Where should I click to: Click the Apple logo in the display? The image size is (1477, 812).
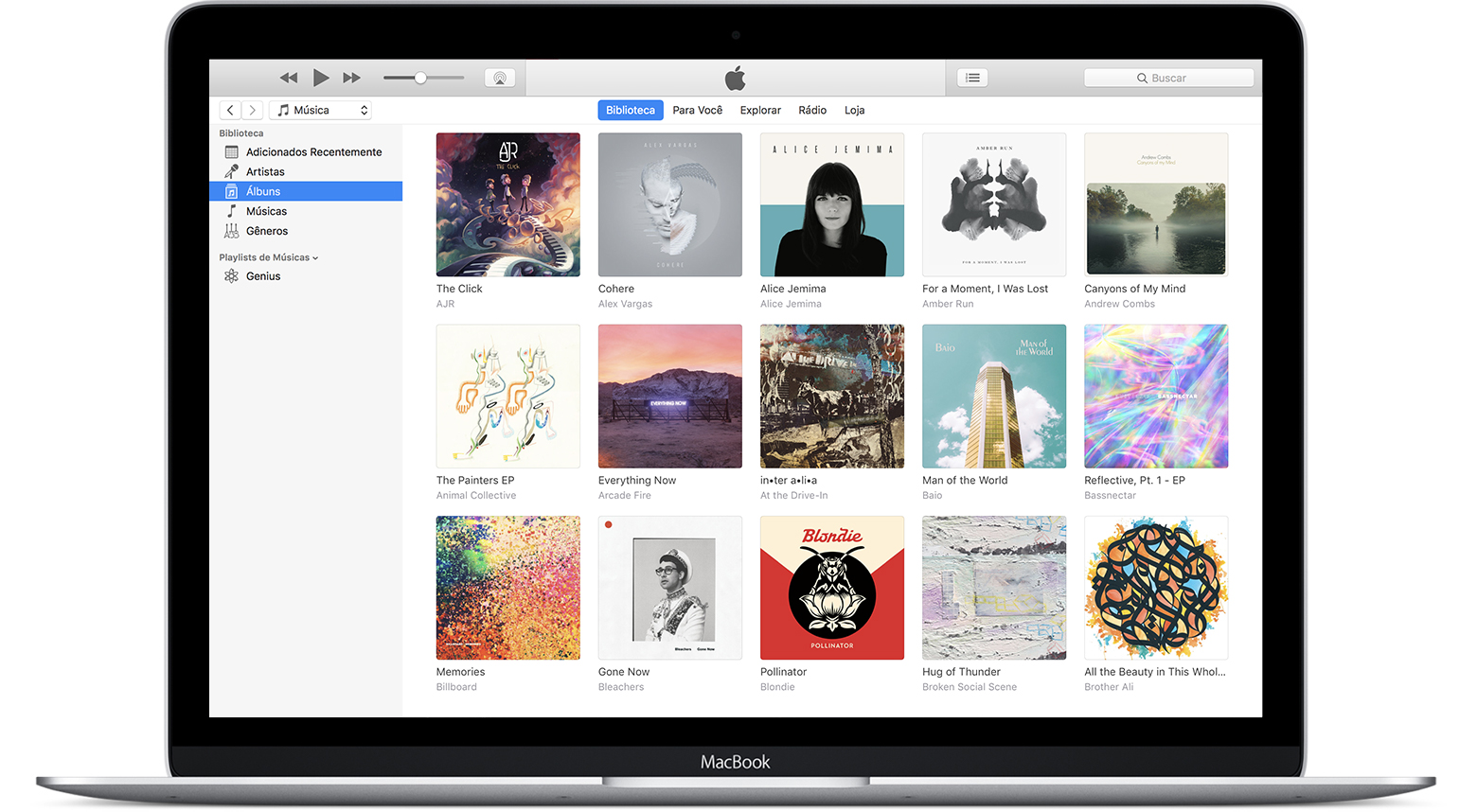click(x=736, y=78)
